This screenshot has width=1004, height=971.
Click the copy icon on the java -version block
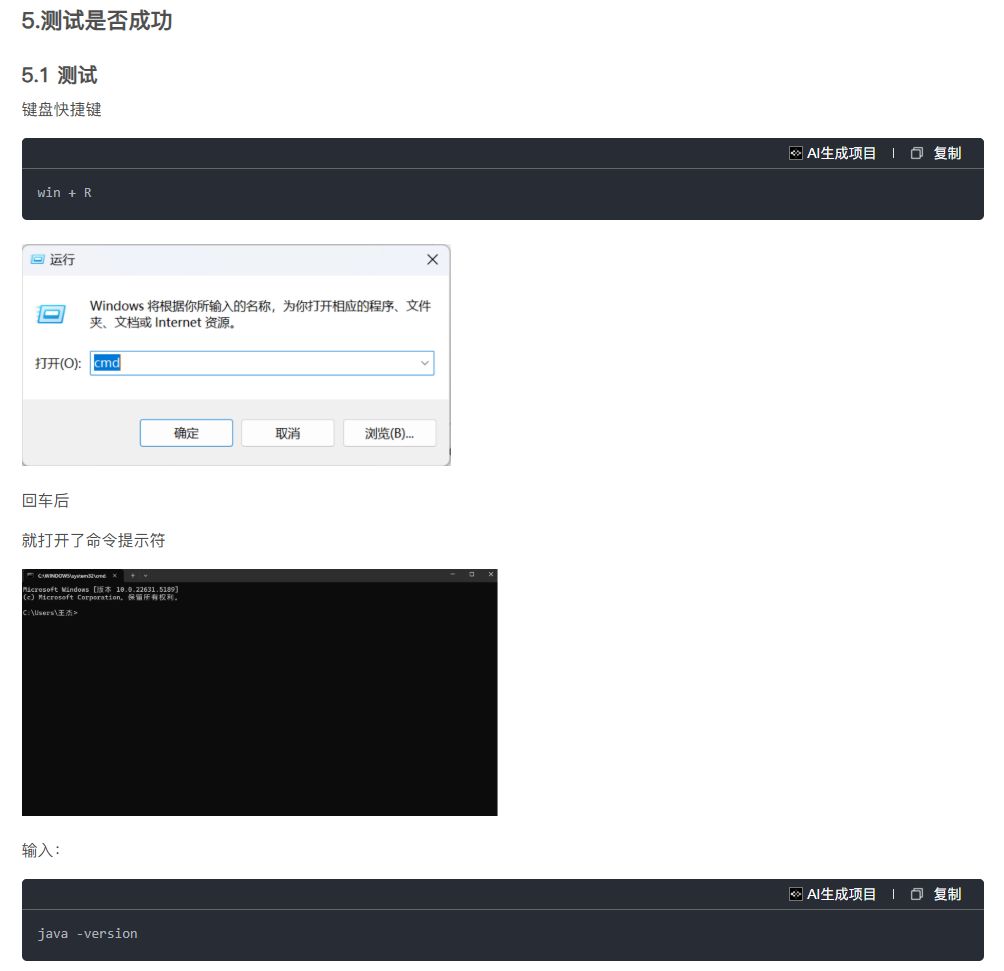click(917, 894)
